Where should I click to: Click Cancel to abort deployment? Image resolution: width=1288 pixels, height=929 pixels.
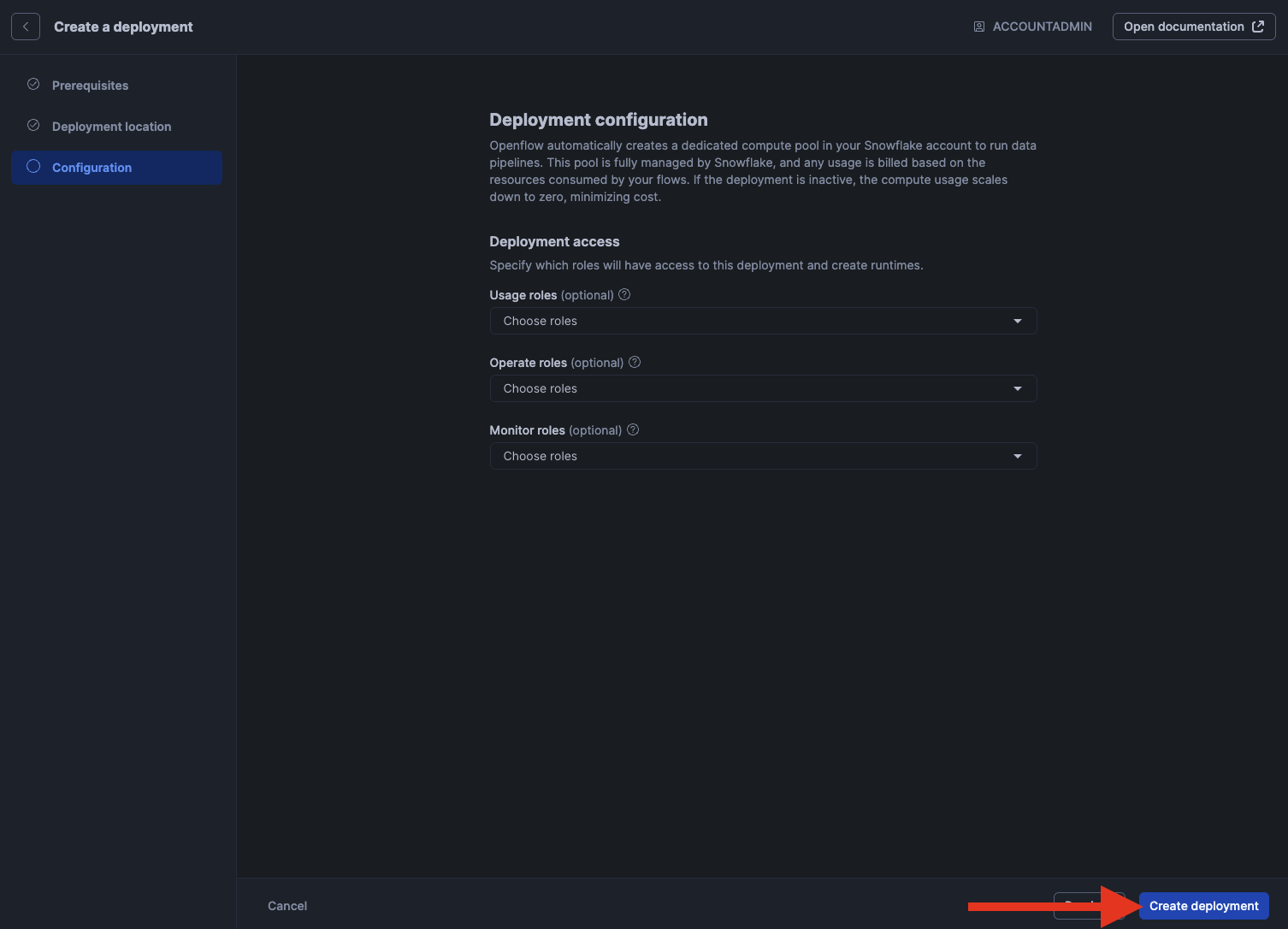click(x=287, y=906)
